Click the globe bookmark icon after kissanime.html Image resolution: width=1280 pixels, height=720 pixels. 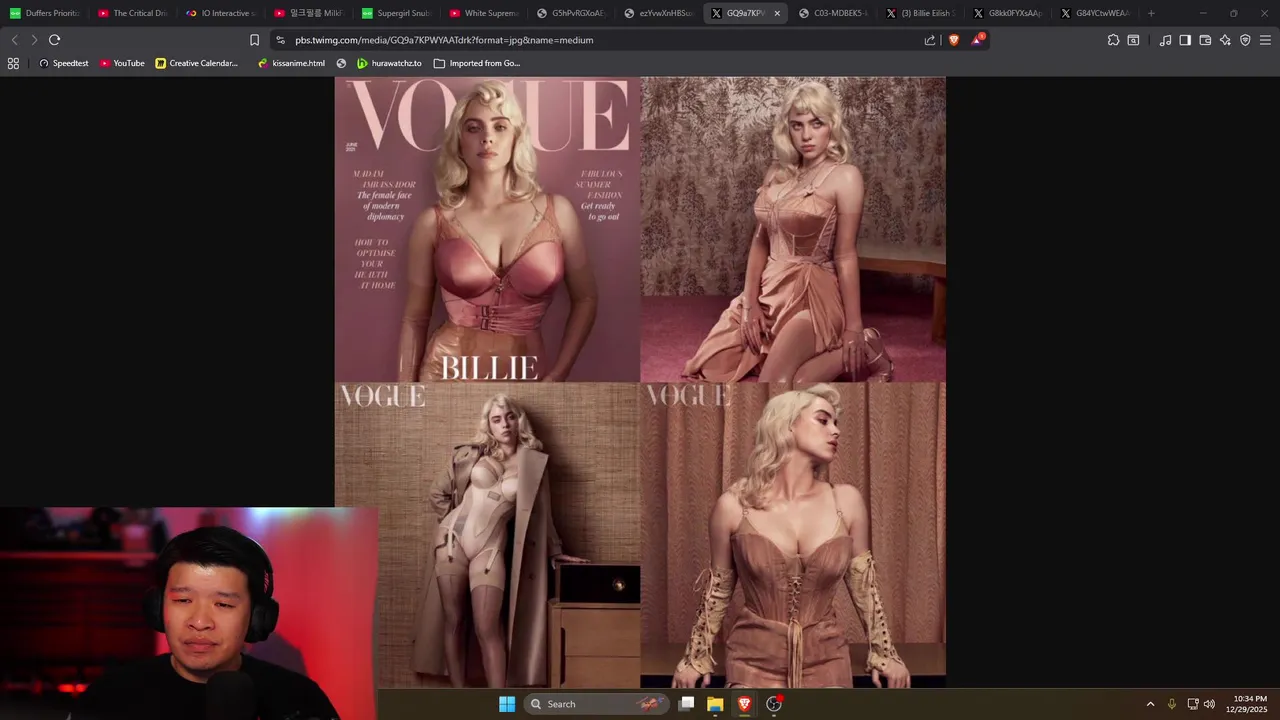point(341,63)
